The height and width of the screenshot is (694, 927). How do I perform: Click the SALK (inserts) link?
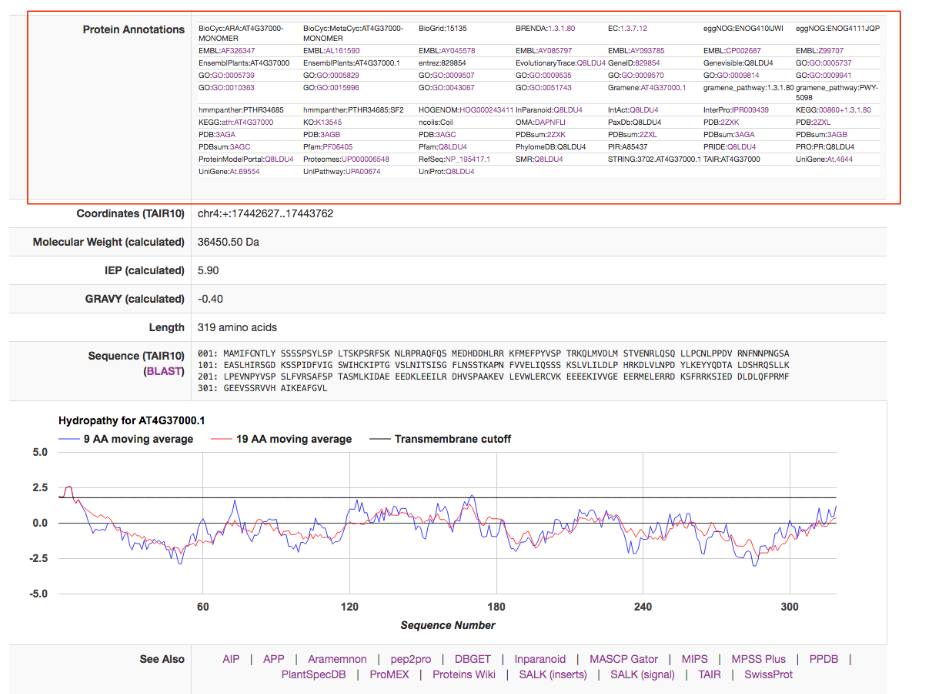point(555,675)
